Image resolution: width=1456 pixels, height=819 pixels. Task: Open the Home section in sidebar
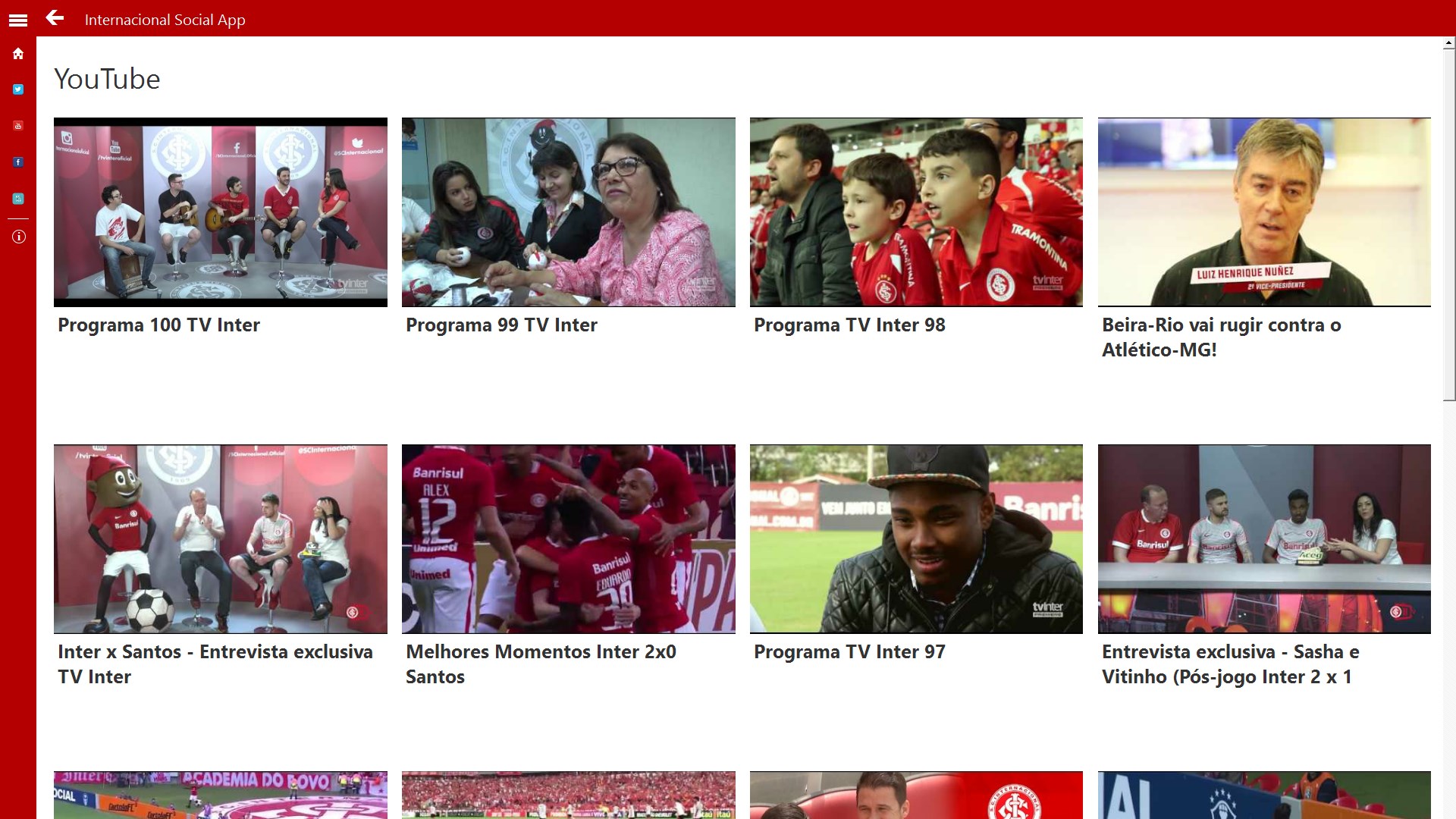pos(18,54)
